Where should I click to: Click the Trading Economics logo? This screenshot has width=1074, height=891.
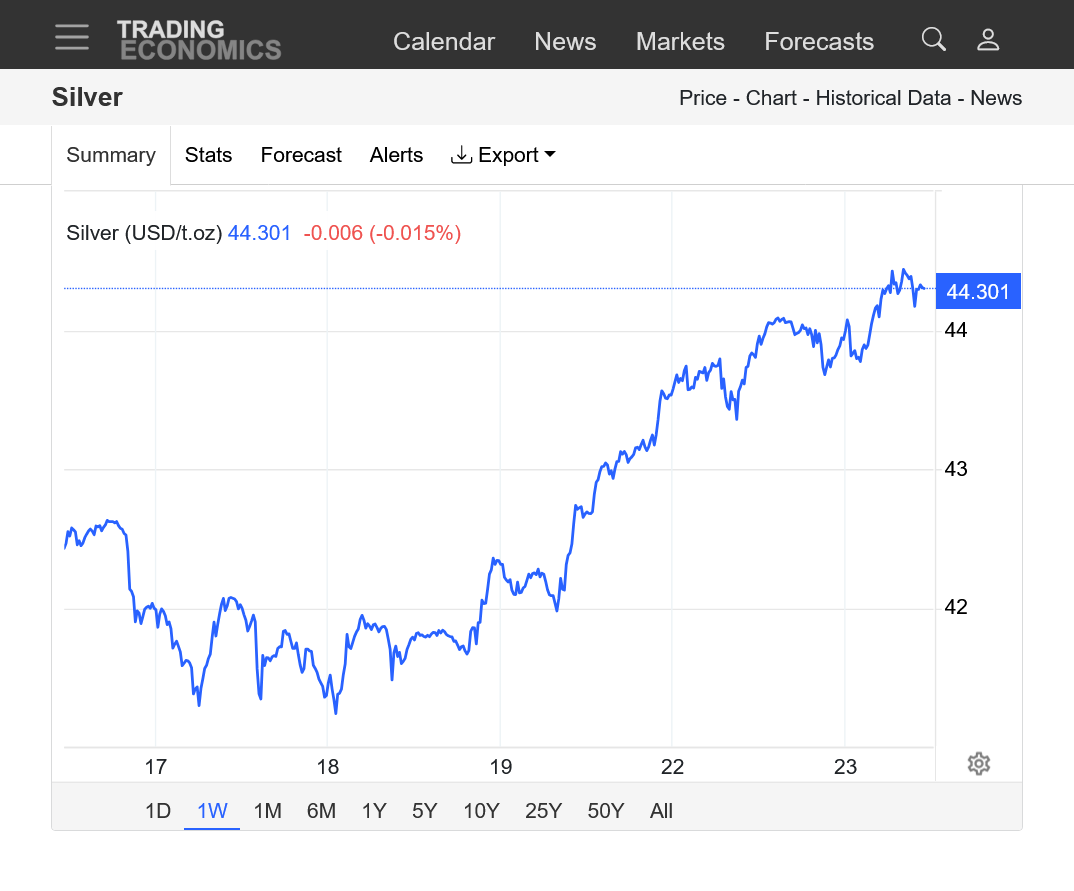pyautogui.click(x=198, y=40)
